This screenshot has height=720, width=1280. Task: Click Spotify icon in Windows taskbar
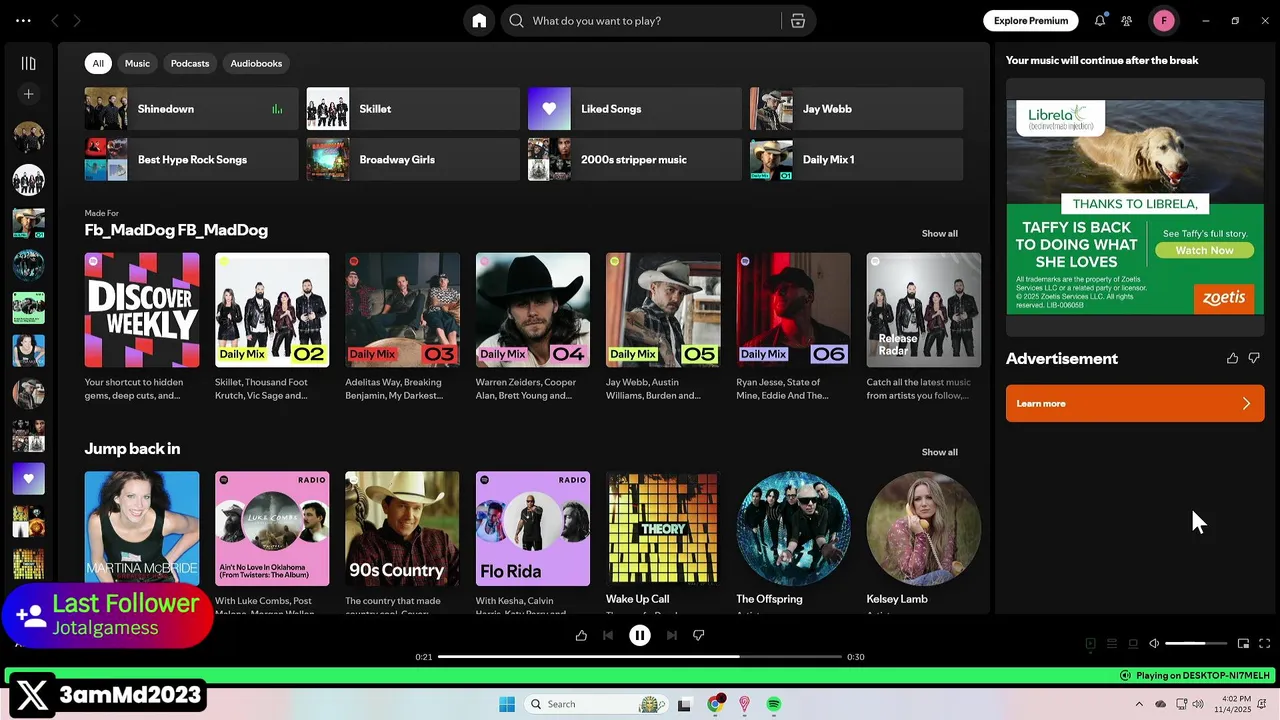(774, 704)
